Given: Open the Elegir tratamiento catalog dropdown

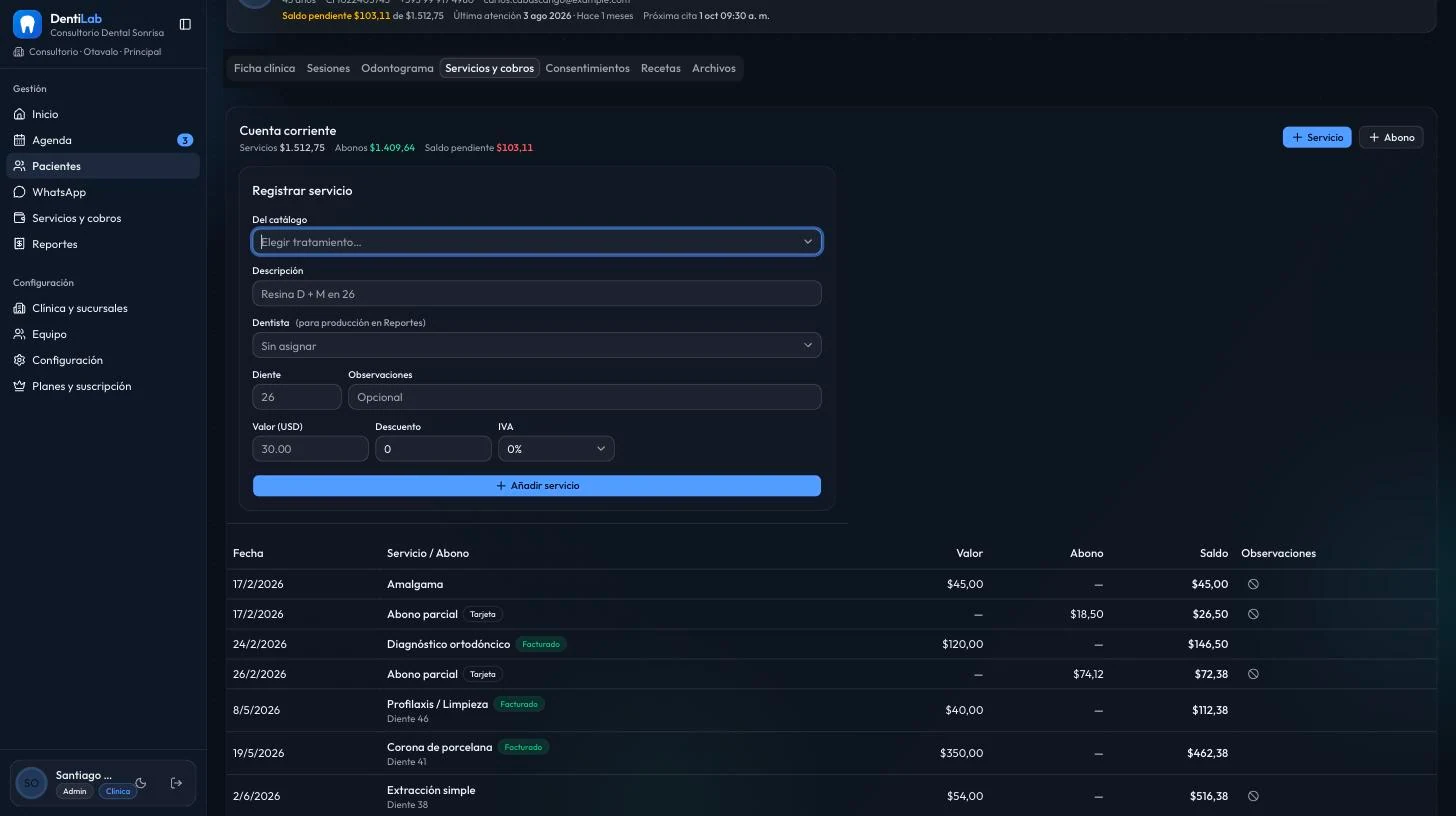Looking at the screenshot, I should [x=537, y=242].
